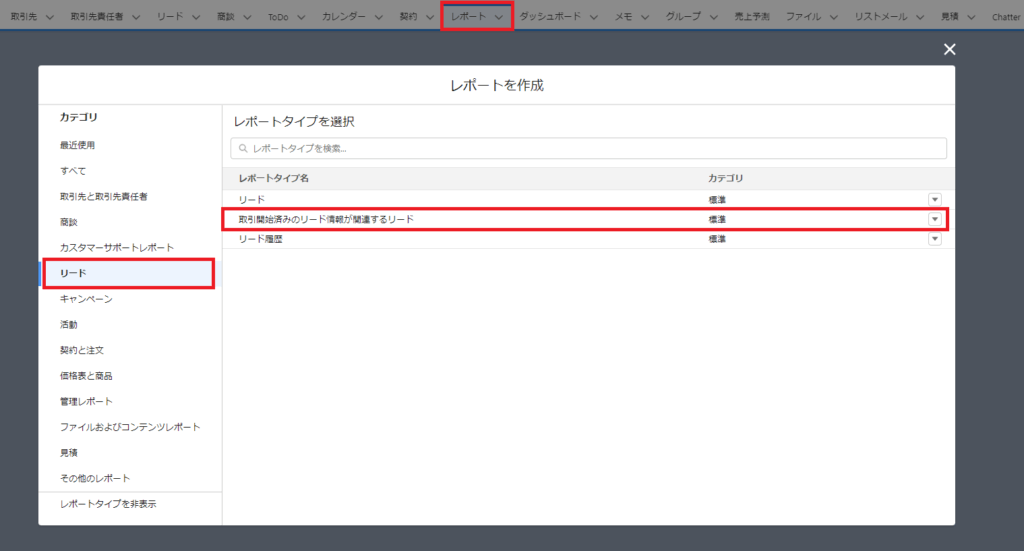
Task: Select the 活動 category
Action: [69, 324]
